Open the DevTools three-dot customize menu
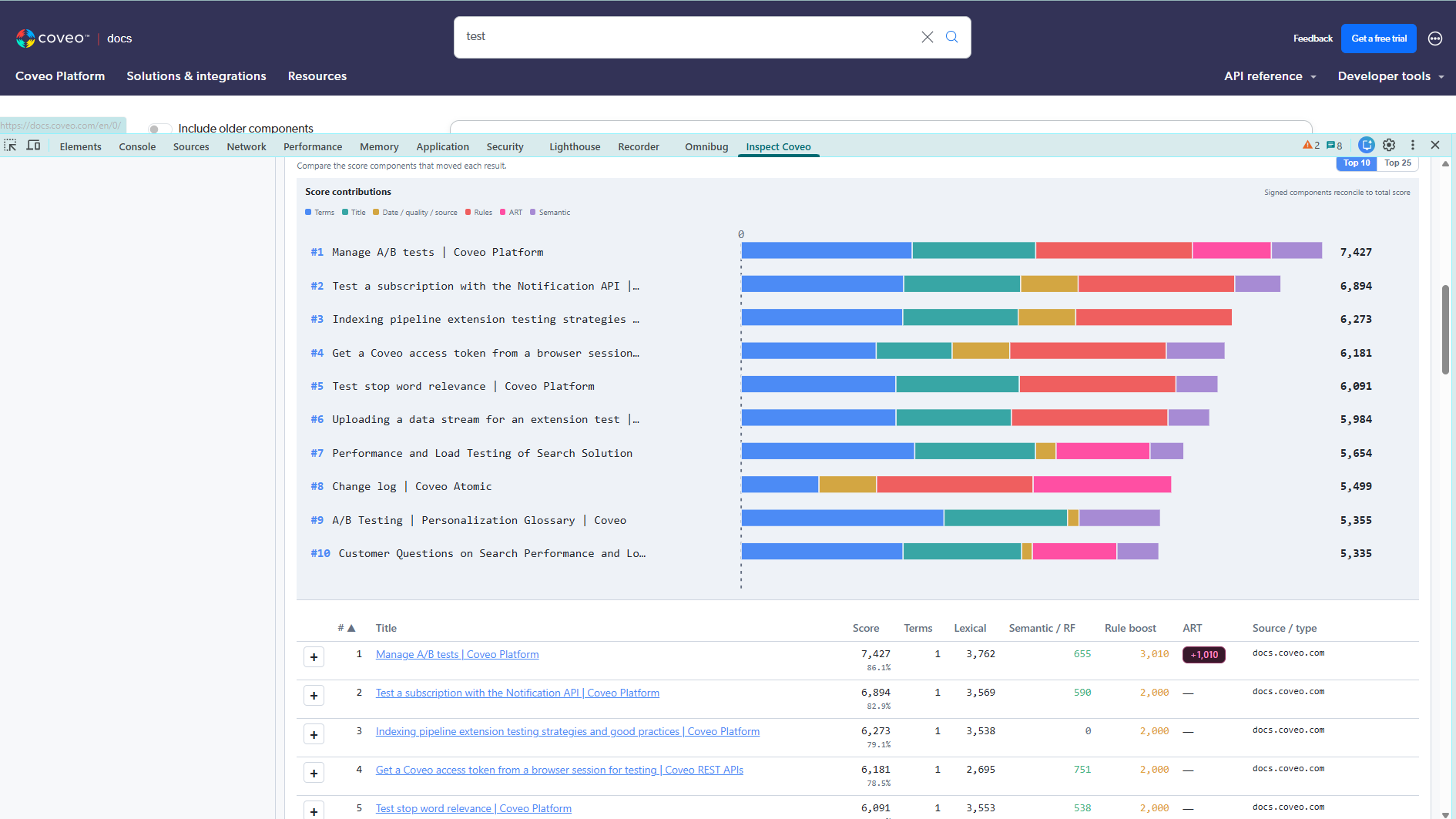 [1413, 145]
